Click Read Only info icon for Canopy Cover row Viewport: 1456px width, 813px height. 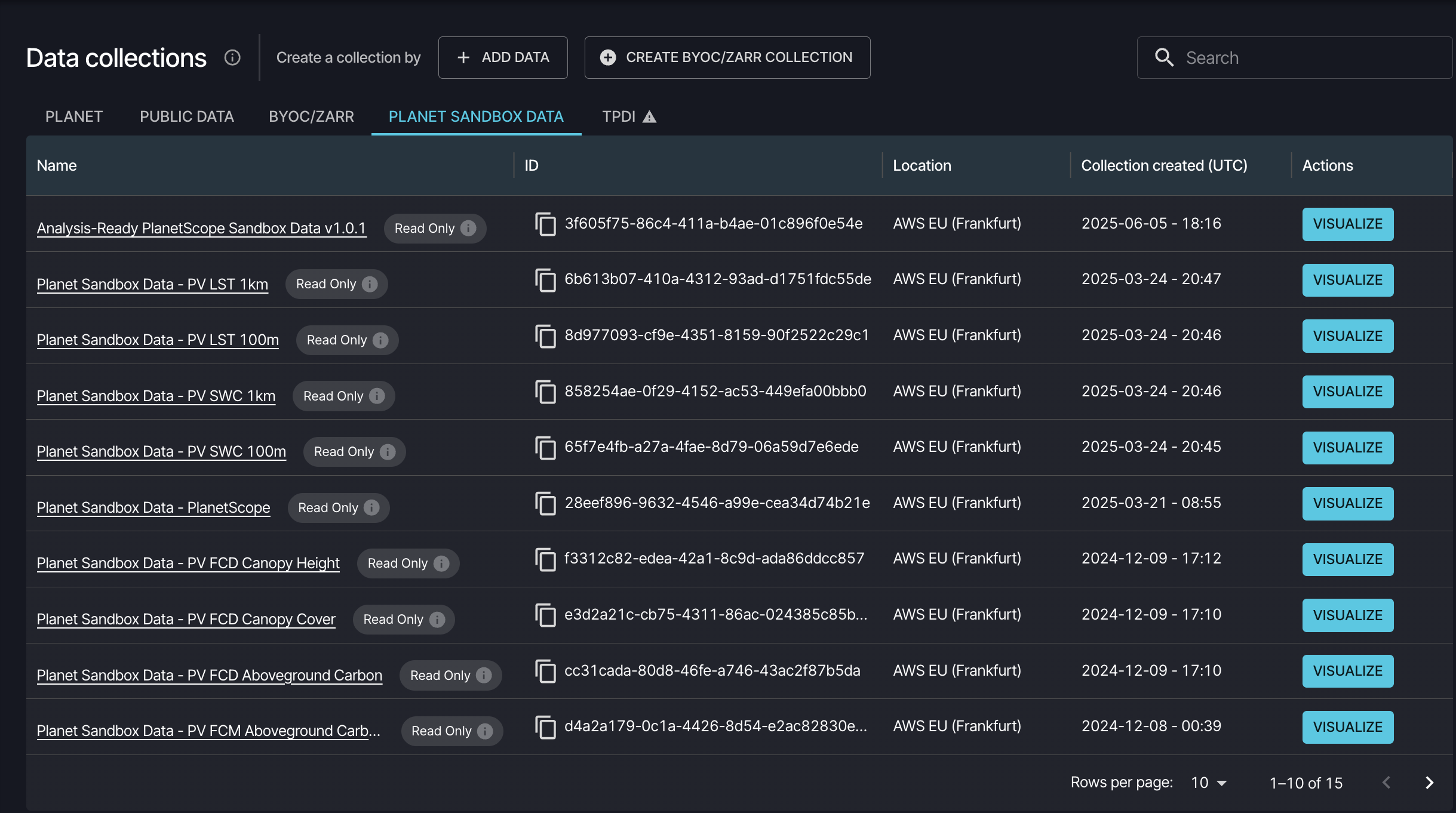pyautogui.click(x=437, y=619)
